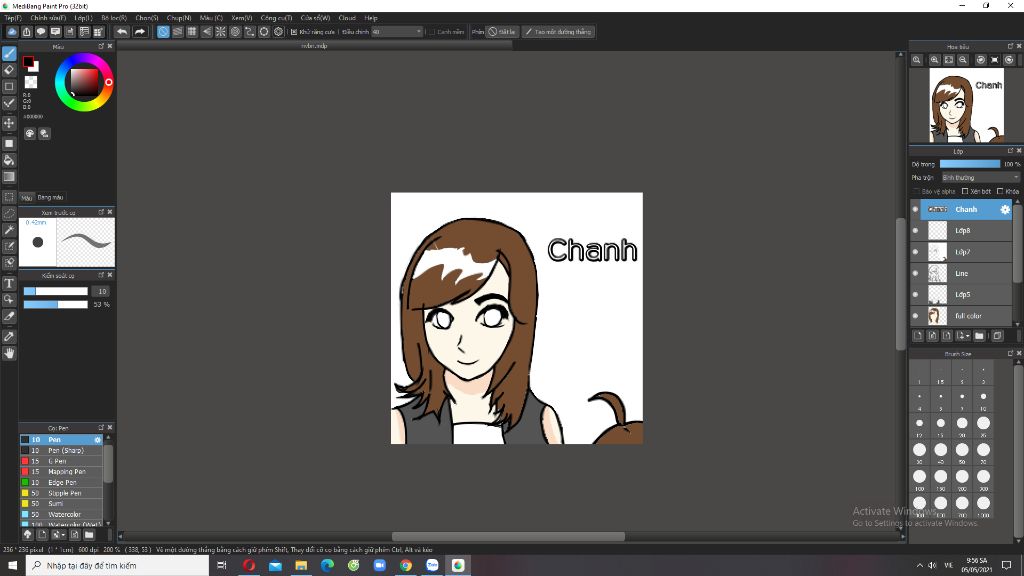Select the Gradient tool
This screenshot has height=576, width=1024.
coord(9,176)
